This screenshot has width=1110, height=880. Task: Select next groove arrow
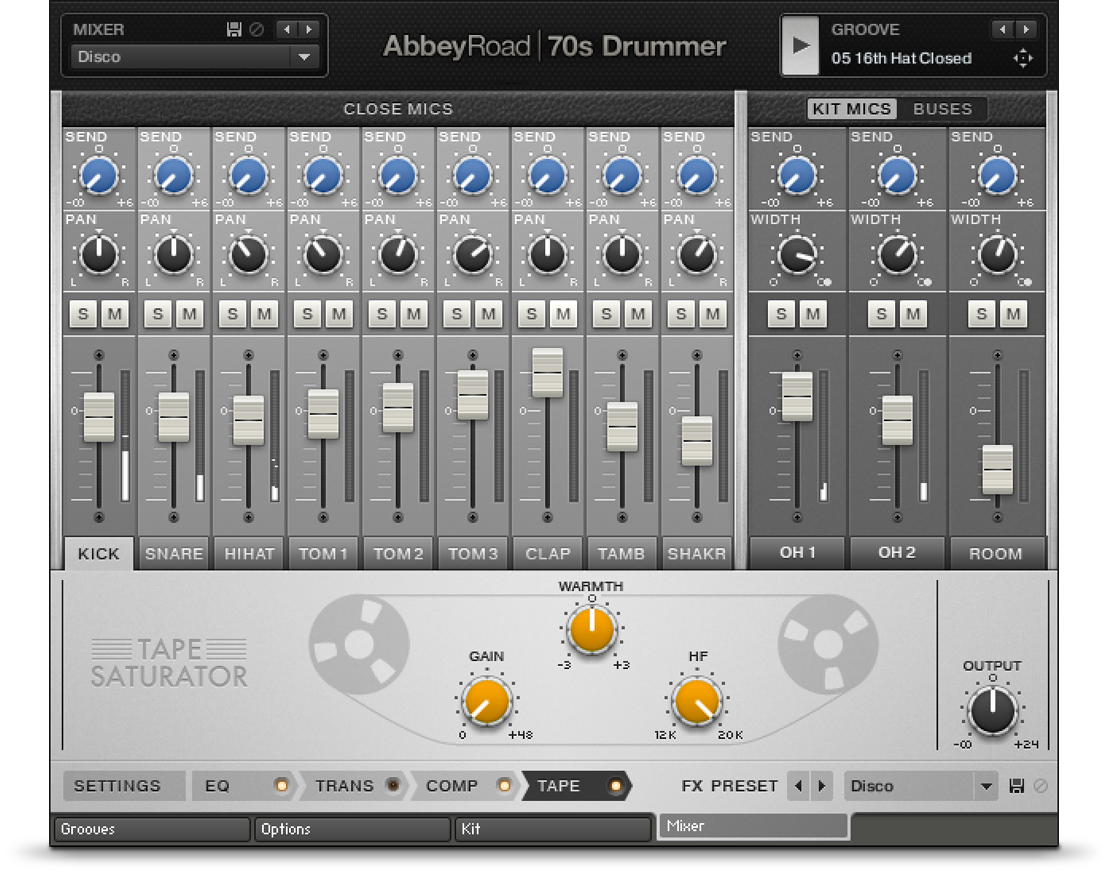[x=1026, y=30]
